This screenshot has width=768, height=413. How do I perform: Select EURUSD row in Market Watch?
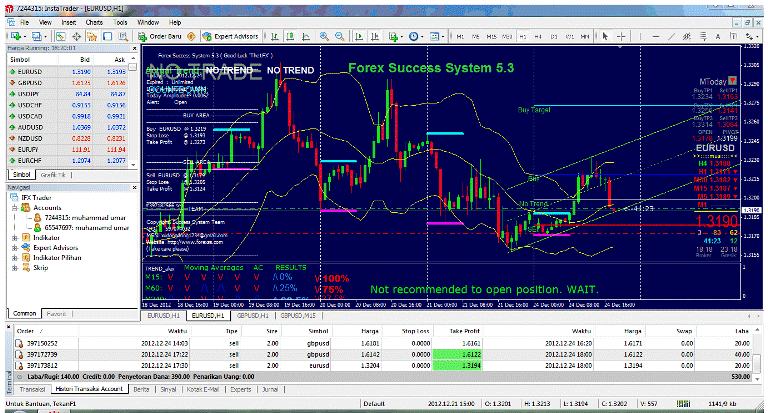68,72
